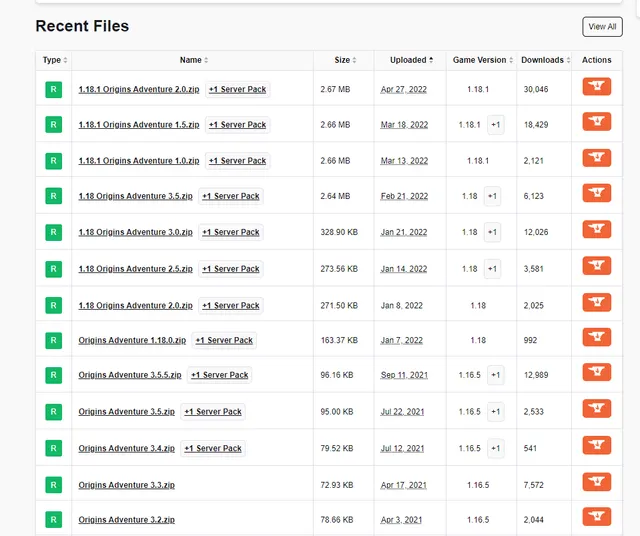
Task: Sort by Game Version column
Action: 482,60
